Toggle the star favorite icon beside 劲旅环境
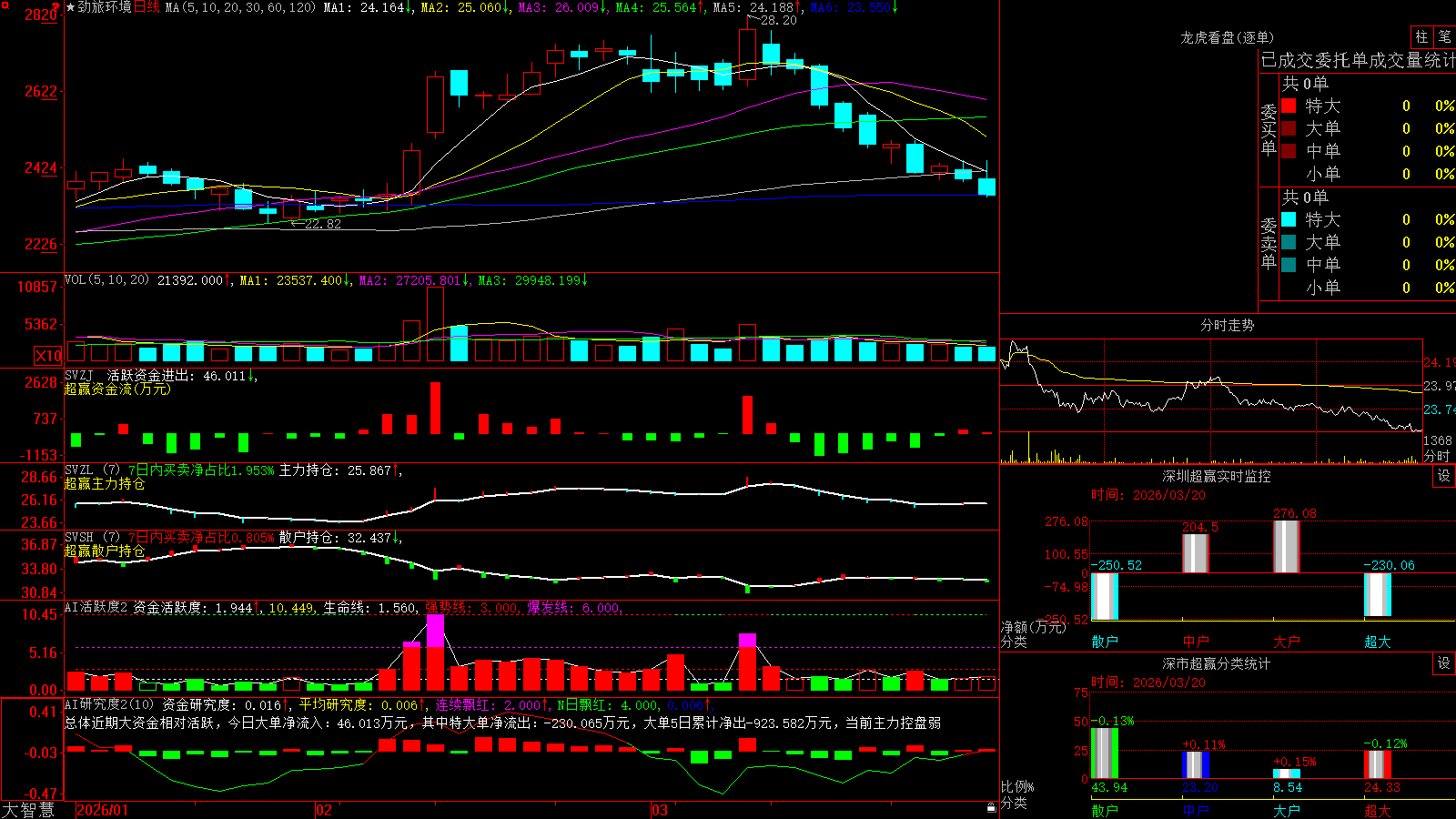 [x=70, y=7]
